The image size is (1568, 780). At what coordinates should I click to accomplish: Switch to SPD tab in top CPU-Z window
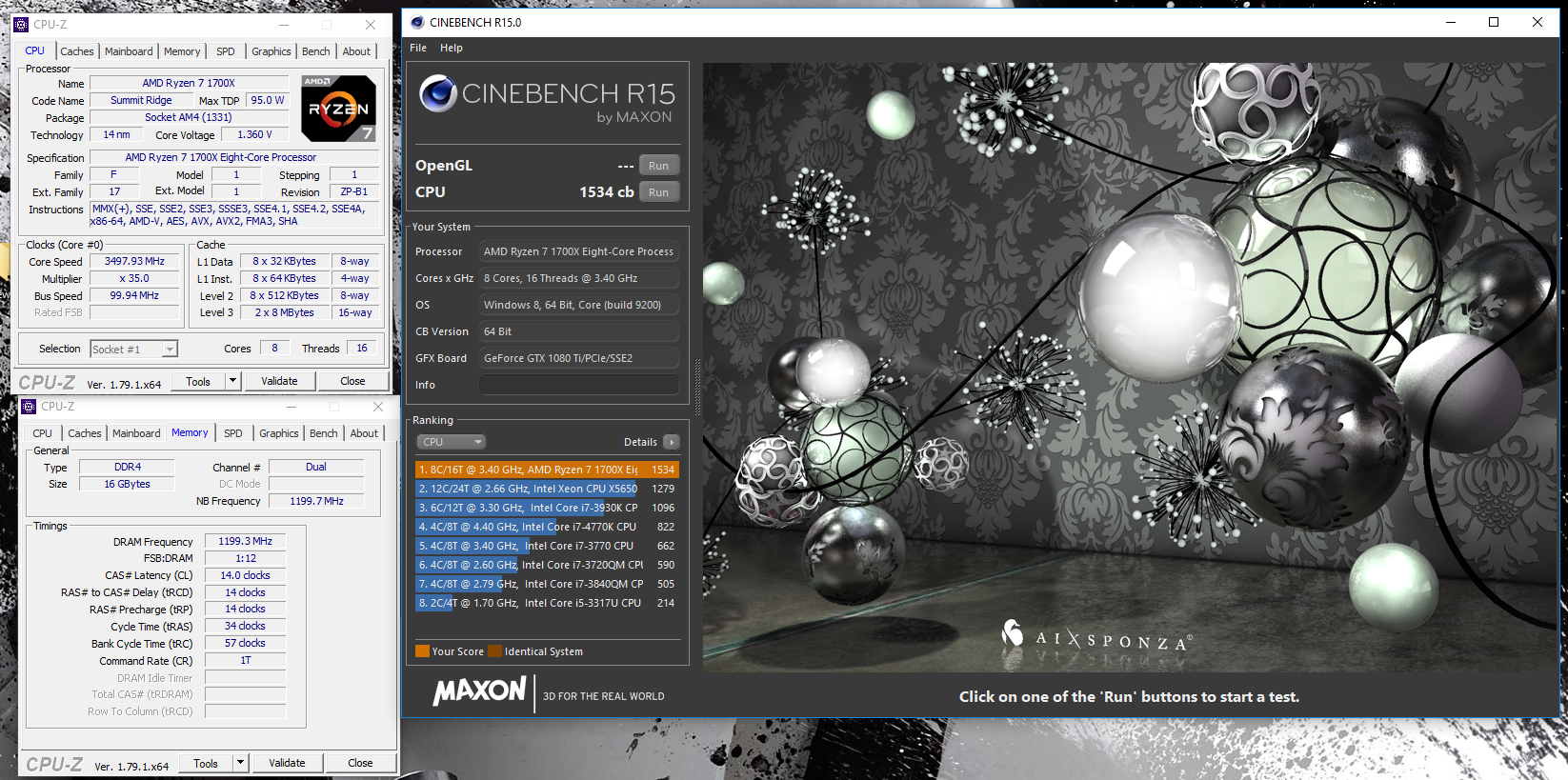coord(226,51)
